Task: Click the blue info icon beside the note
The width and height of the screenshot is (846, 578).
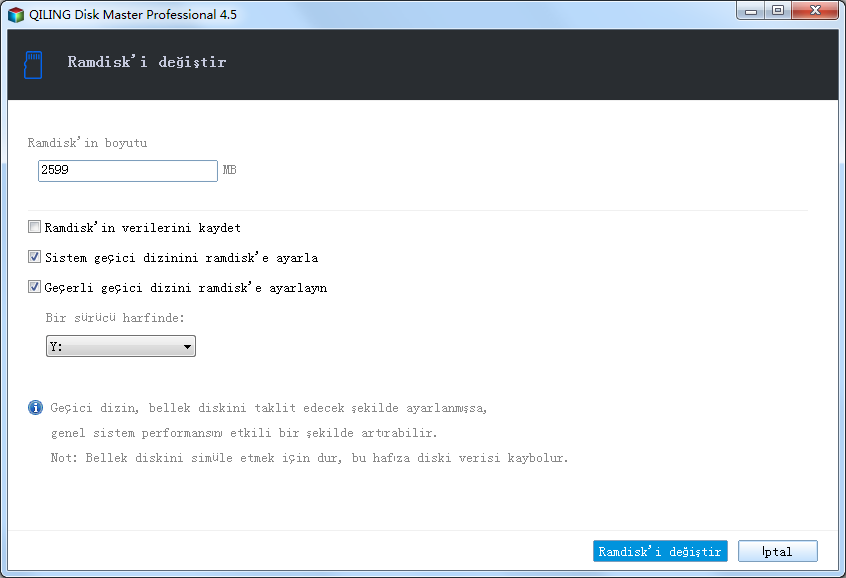Action: (35, 407)
